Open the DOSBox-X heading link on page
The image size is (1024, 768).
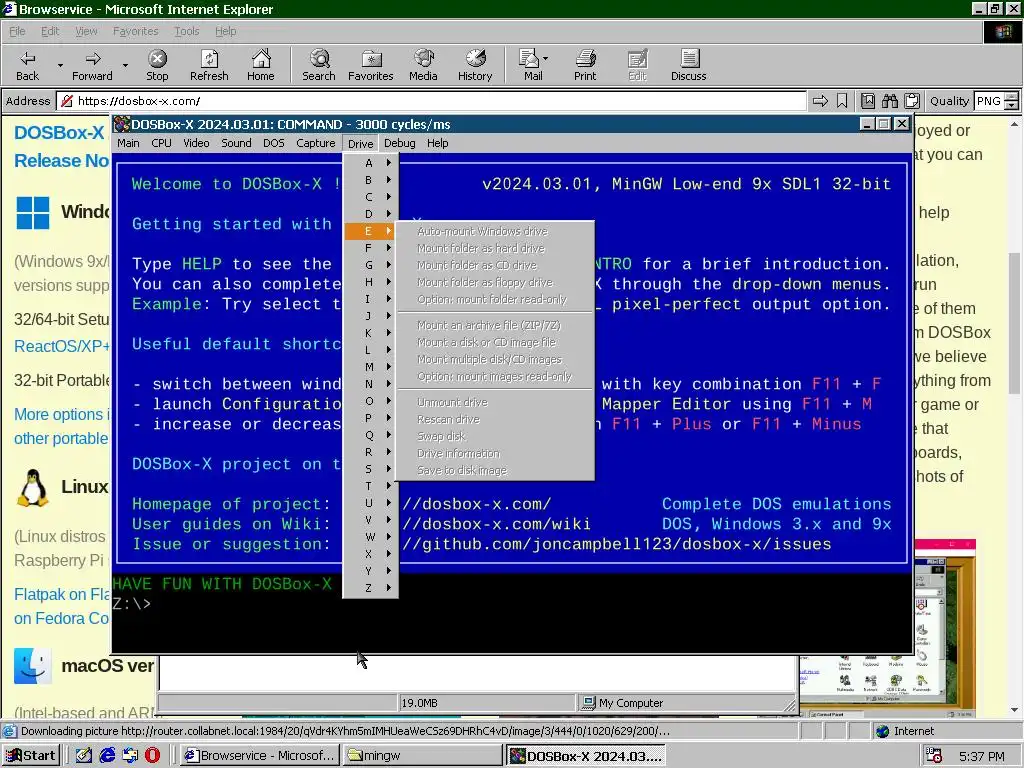(x=59, y=133)
